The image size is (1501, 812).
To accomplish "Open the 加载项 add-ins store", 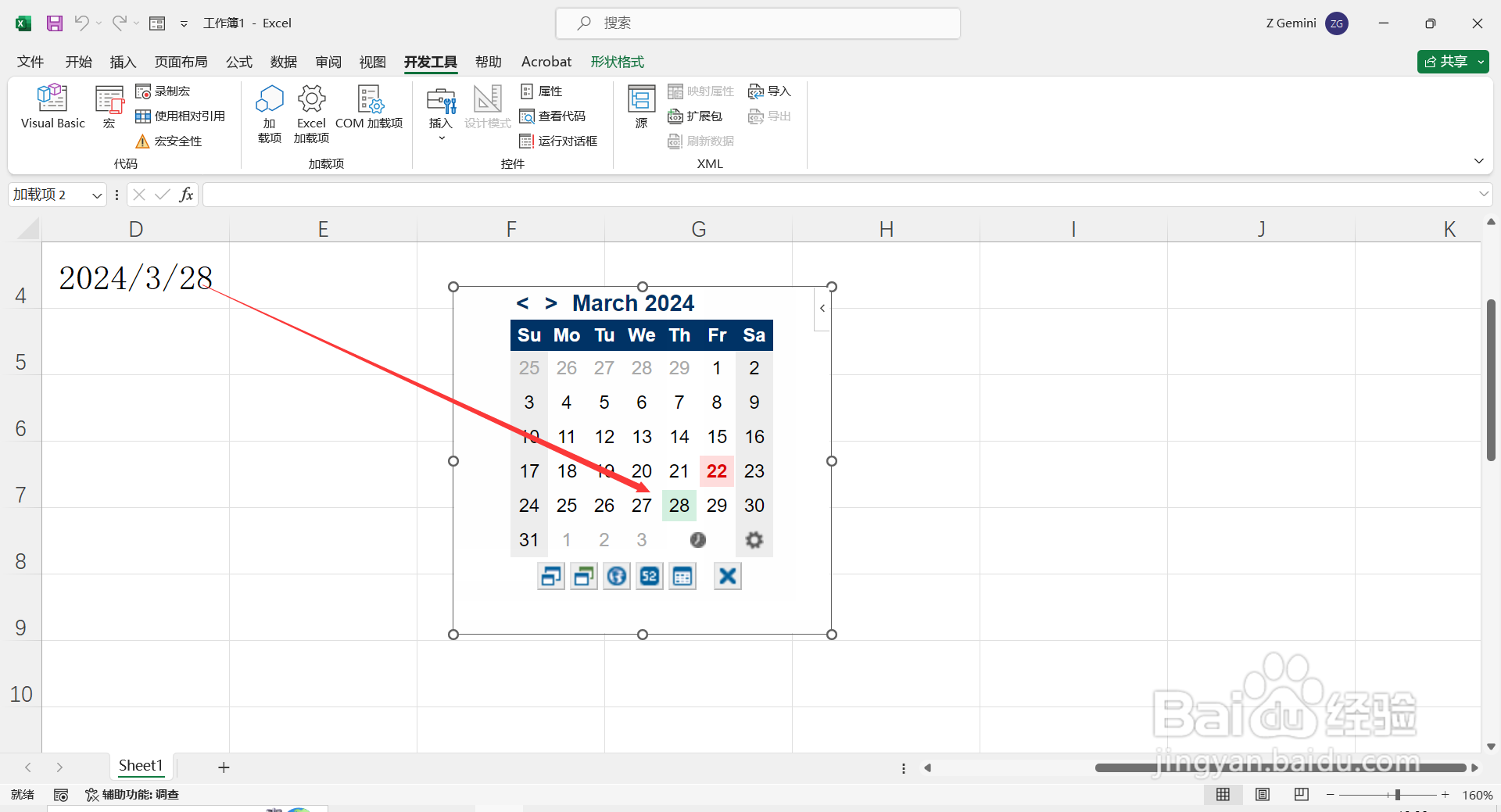I will 270,114.
